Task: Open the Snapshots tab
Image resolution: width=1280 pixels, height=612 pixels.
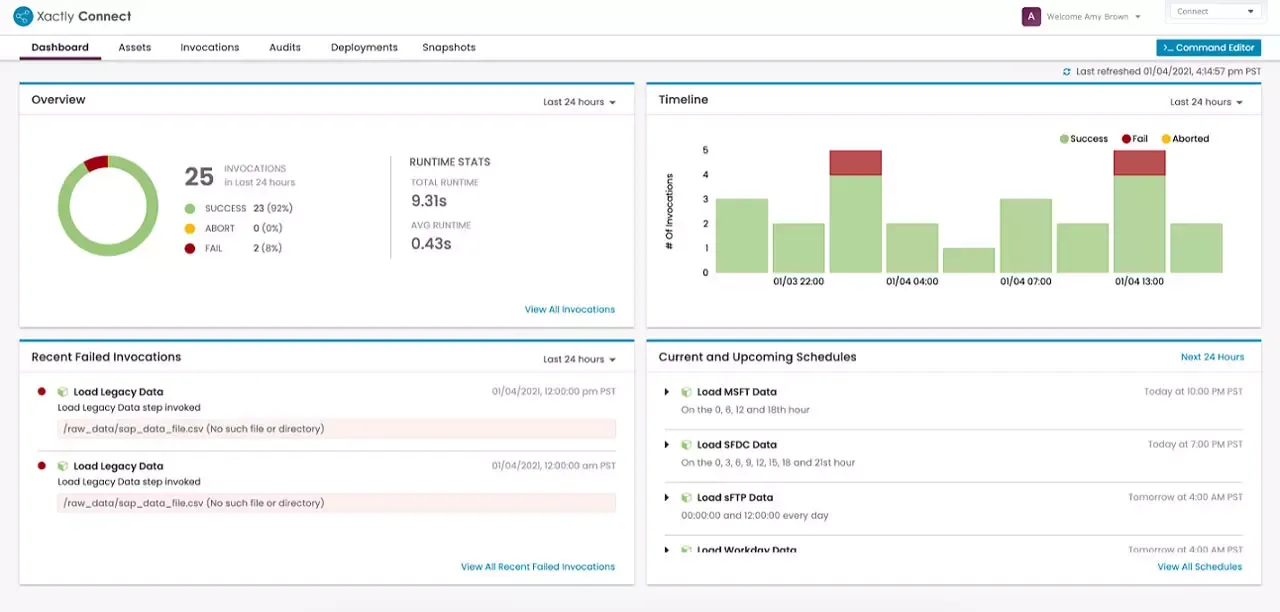Action: (x=448, y=47)
